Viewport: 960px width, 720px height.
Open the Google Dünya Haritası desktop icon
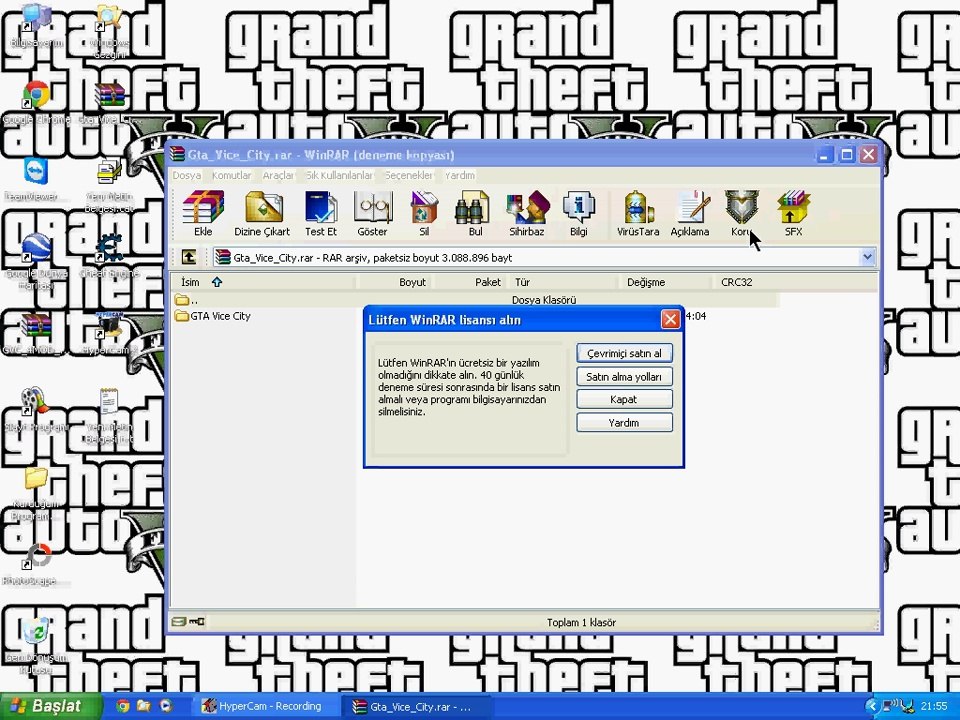tap(36, 260)
